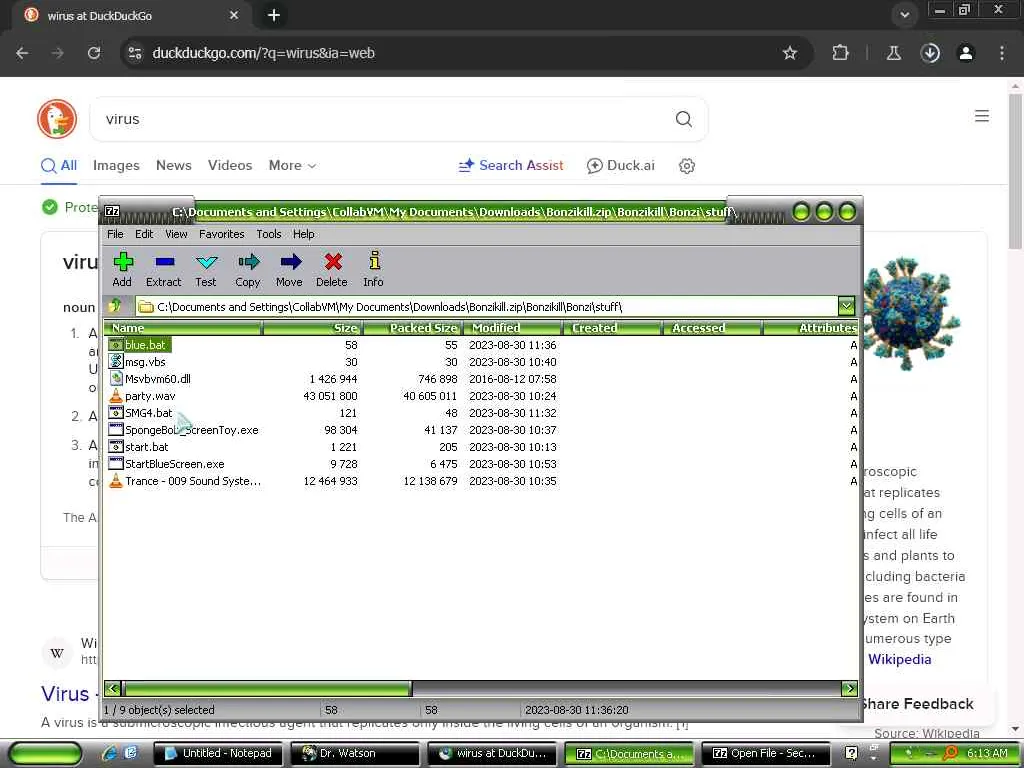Select the StartBlueScreen.exe file icon
Image resolution: width=1024 pixels, height=768 pixels.
(x=116, y=463)
